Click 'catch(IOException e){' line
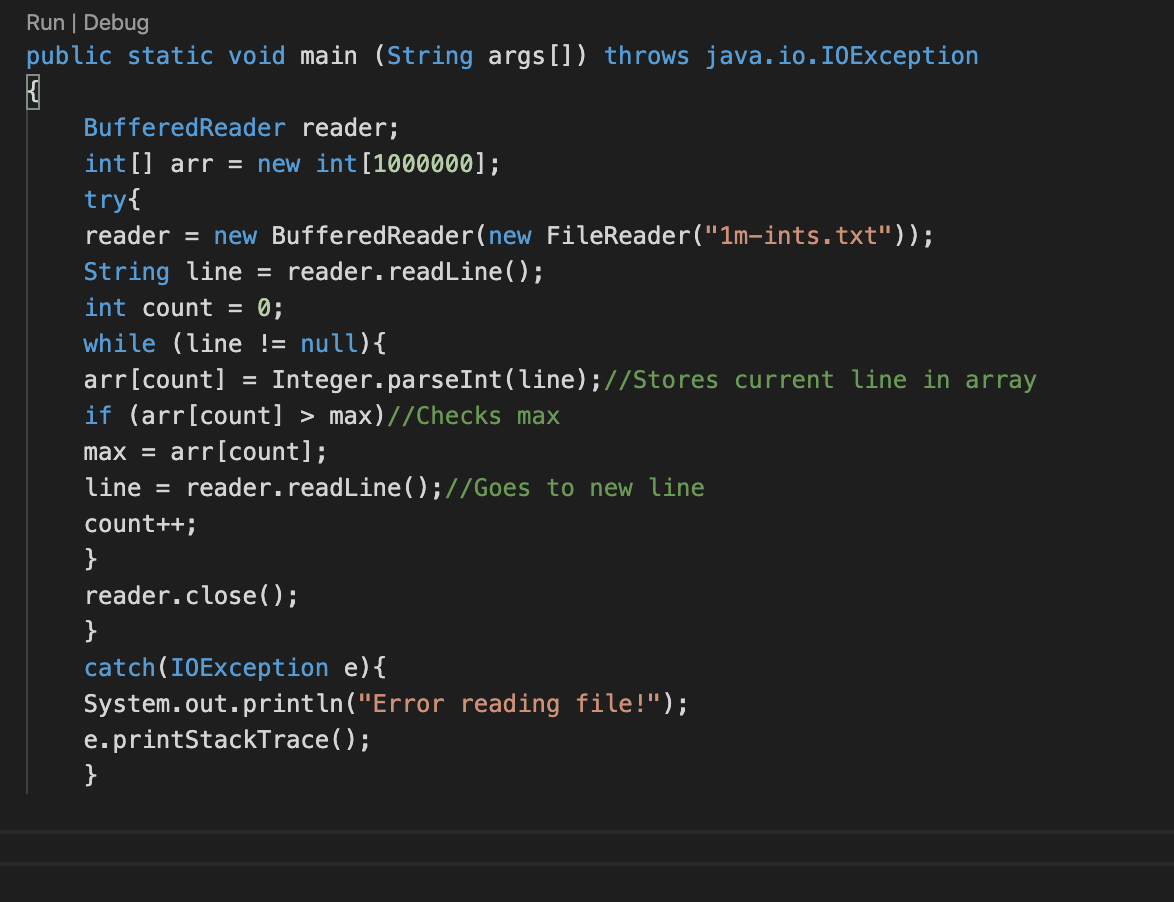The image size is (1174, 902). click(235, 668)
